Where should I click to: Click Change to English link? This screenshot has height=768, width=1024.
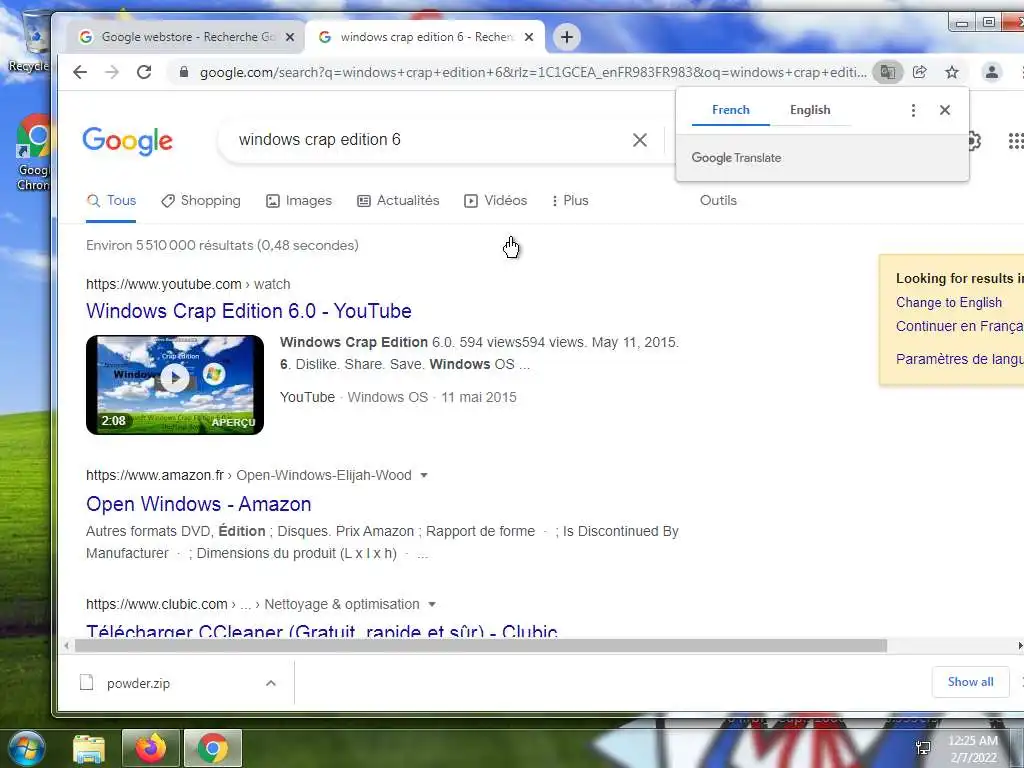tap(948, 302)
